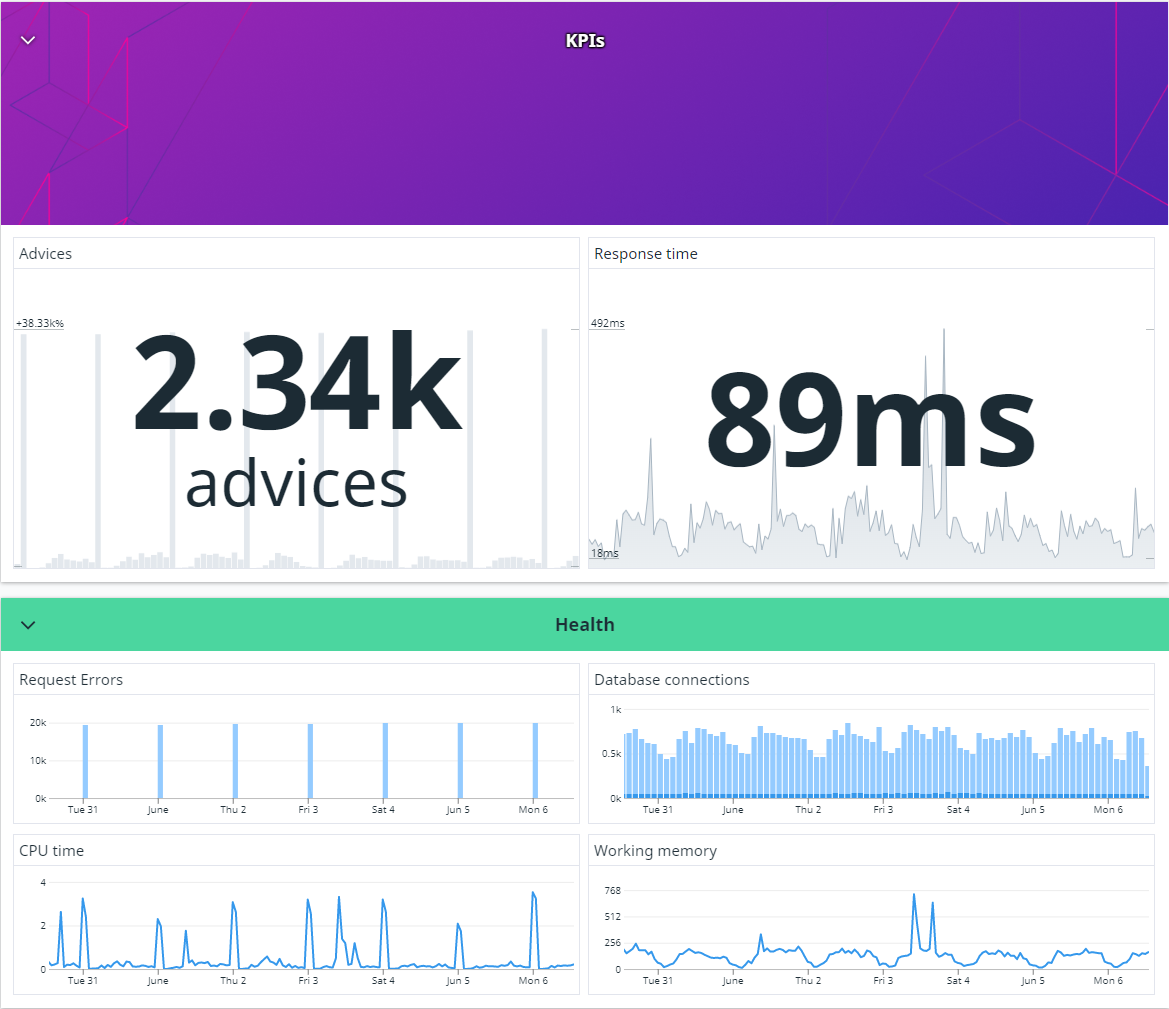Click the Request Errors panel title

click(71, 679)
